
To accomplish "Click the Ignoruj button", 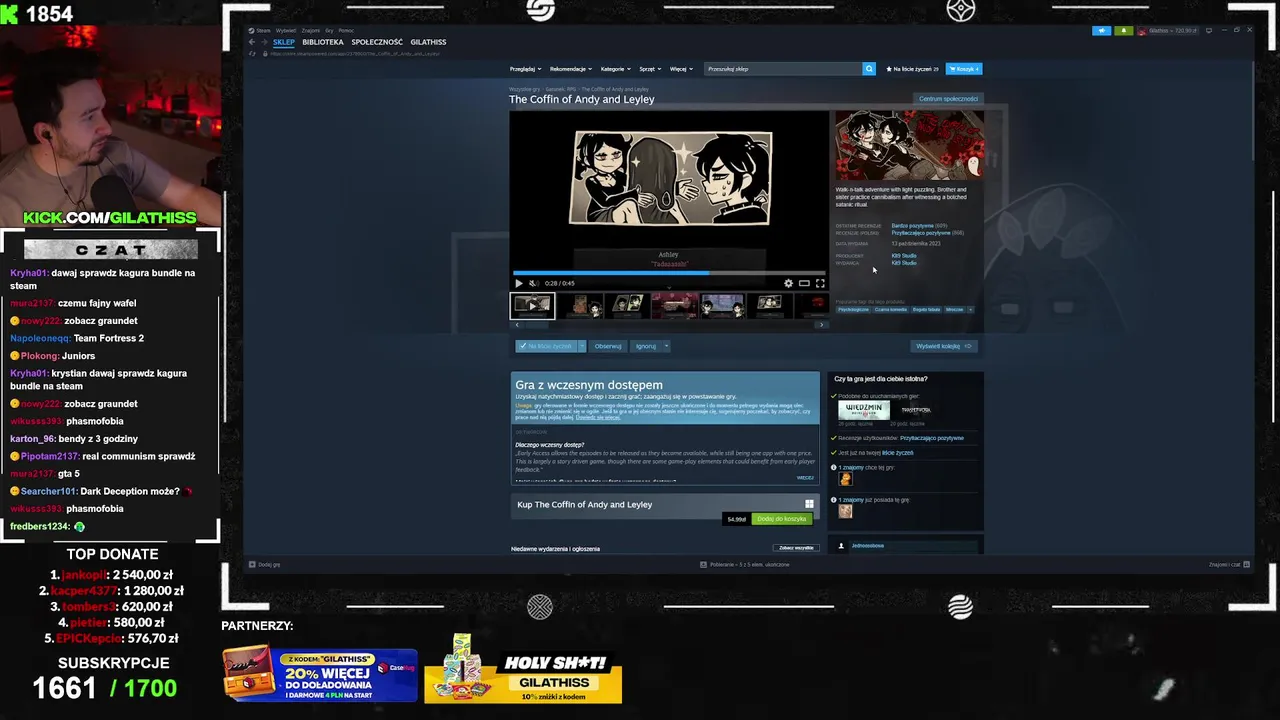I will pyautogui.click(x=646, y=346).
